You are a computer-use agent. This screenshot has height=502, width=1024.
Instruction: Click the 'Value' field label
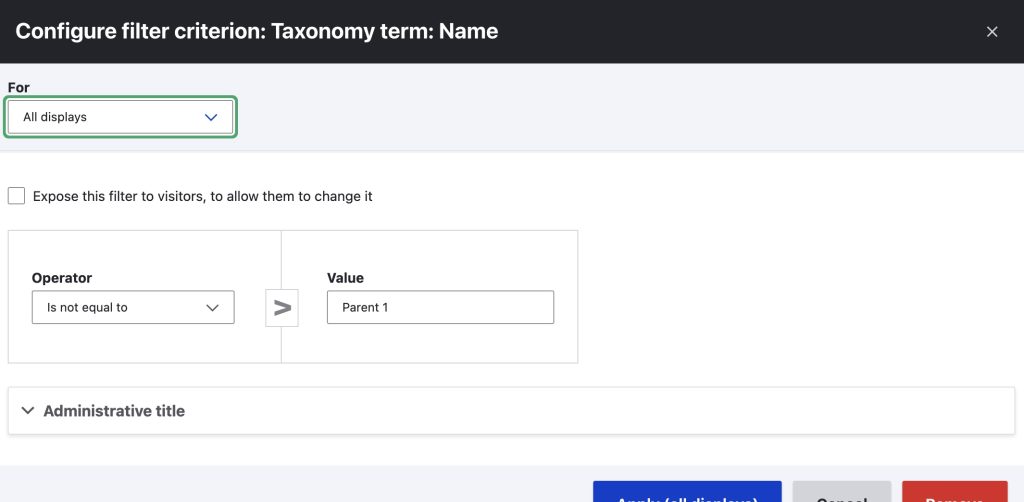(x=345, y=278)
